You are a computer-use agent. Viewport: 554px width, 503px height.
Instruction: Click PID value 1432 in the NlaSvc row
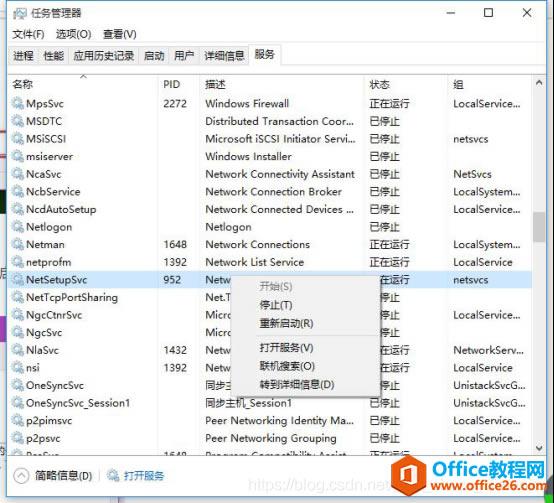175,350
